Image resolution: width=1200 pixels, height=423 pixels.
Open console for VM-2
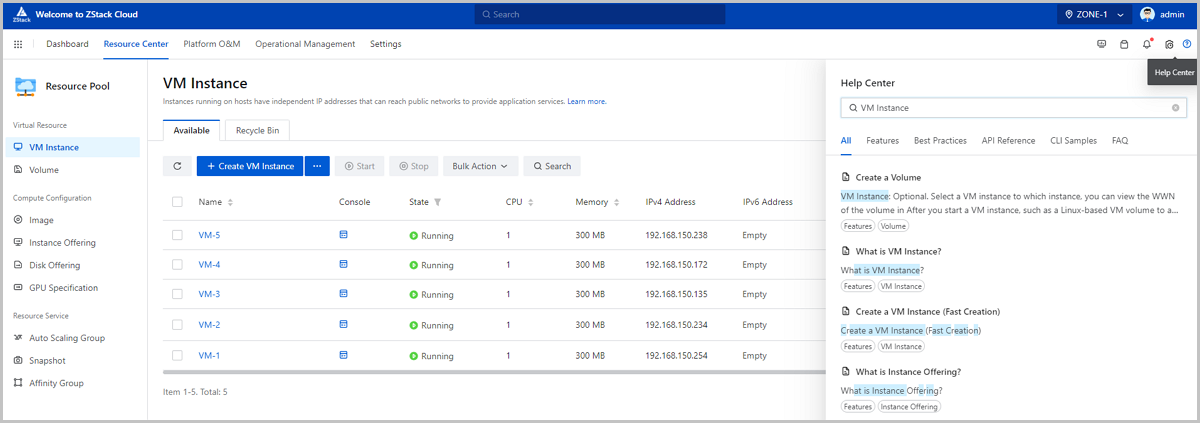tap(344, 324)
